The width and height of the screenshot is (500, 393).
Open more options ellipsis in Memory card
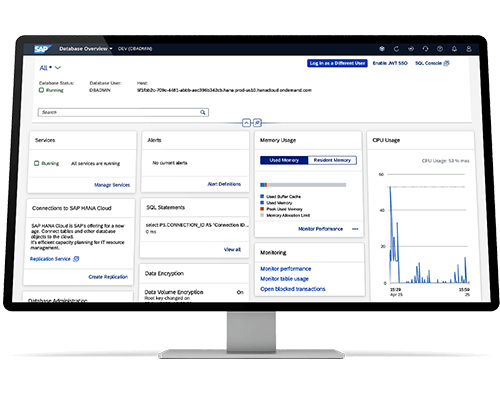pyautogui.click(x=355, y=229)
